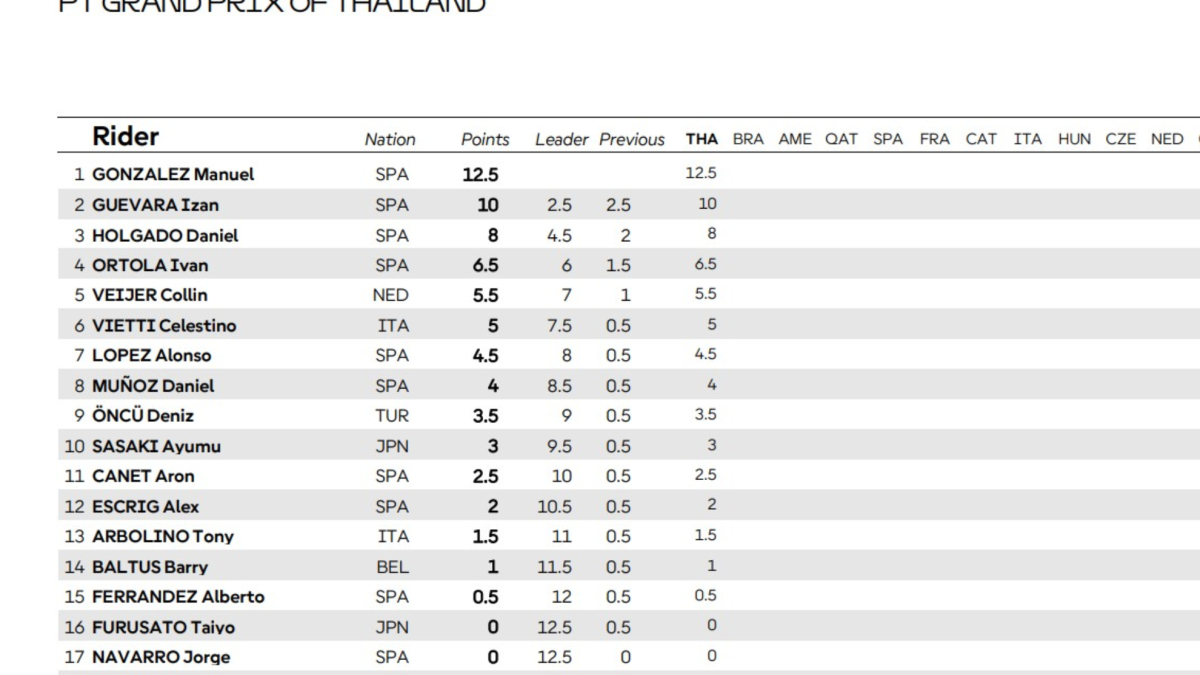
Task: Click rider name ÖNCÜ Deniz
Action: click(x=143, y=416)
